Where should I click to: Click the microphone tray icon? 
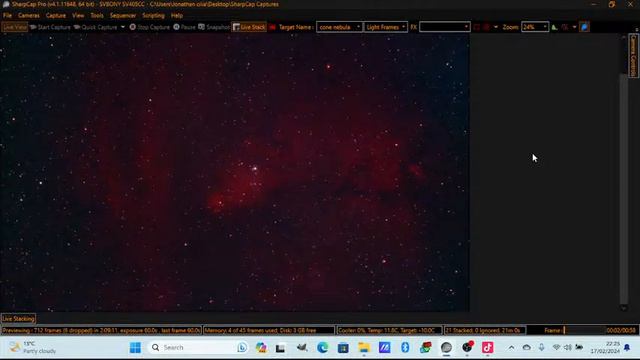(x=542, y=348)
